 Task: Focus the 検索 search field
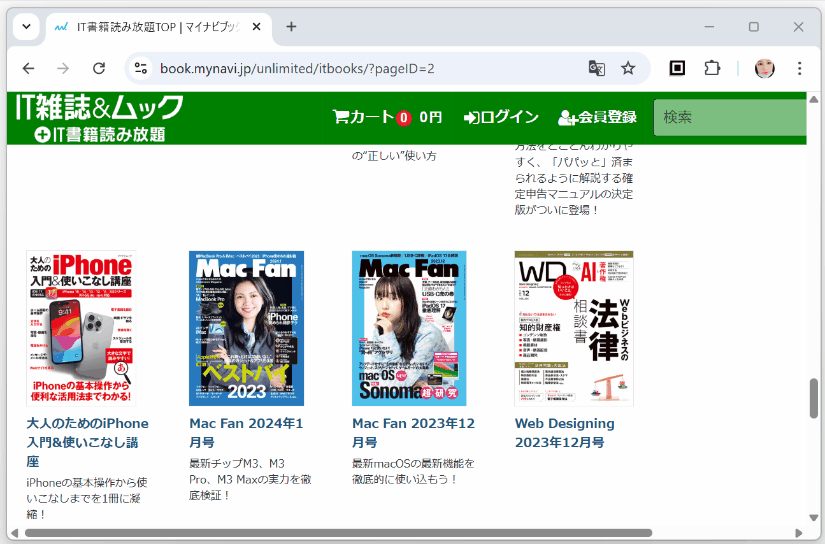[x=729, y=117]
